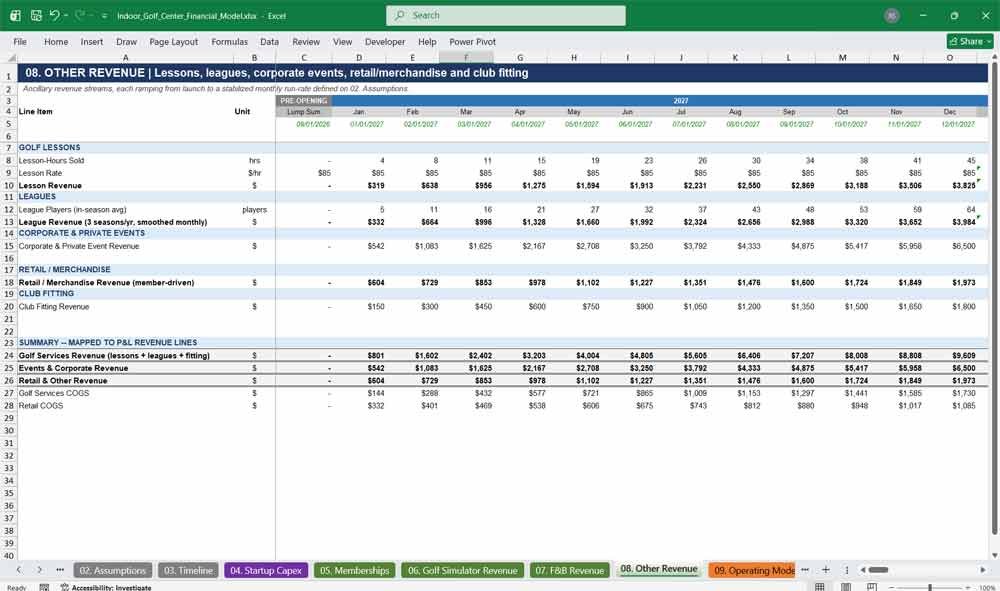
Task: Click the Redo icon
Action: click(80, 15)
